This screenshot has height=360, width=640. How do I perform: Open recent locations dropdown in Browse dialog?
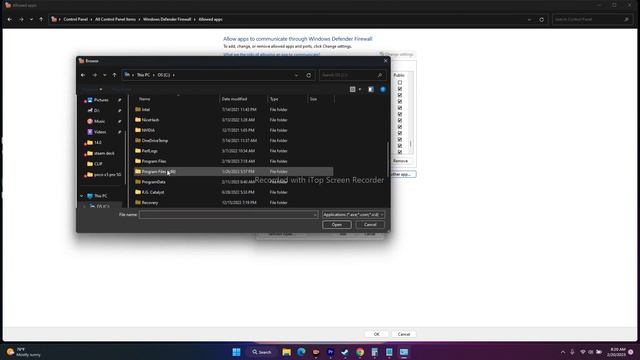pos(104,75)
